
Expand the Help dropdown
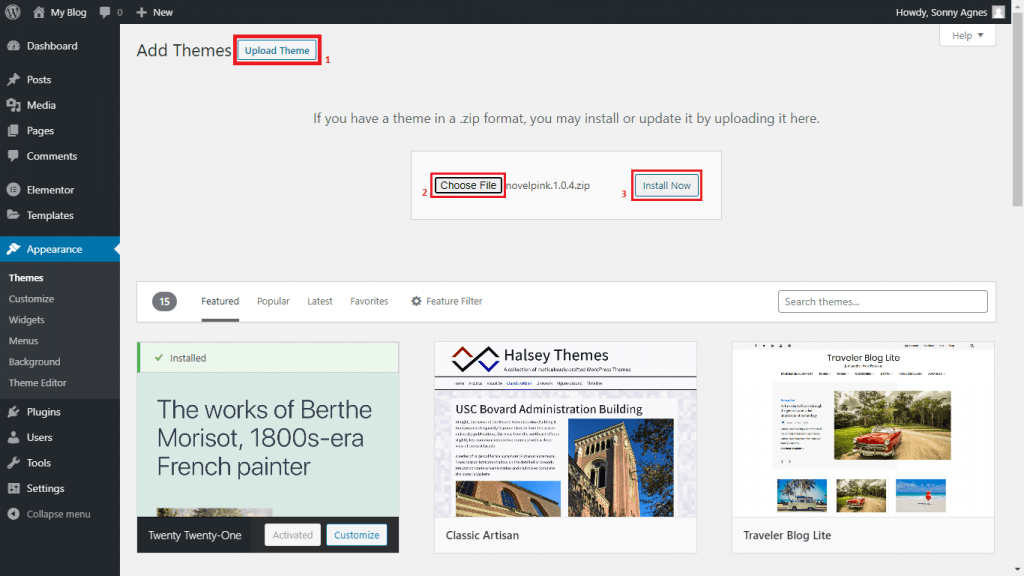pos(967,35)
